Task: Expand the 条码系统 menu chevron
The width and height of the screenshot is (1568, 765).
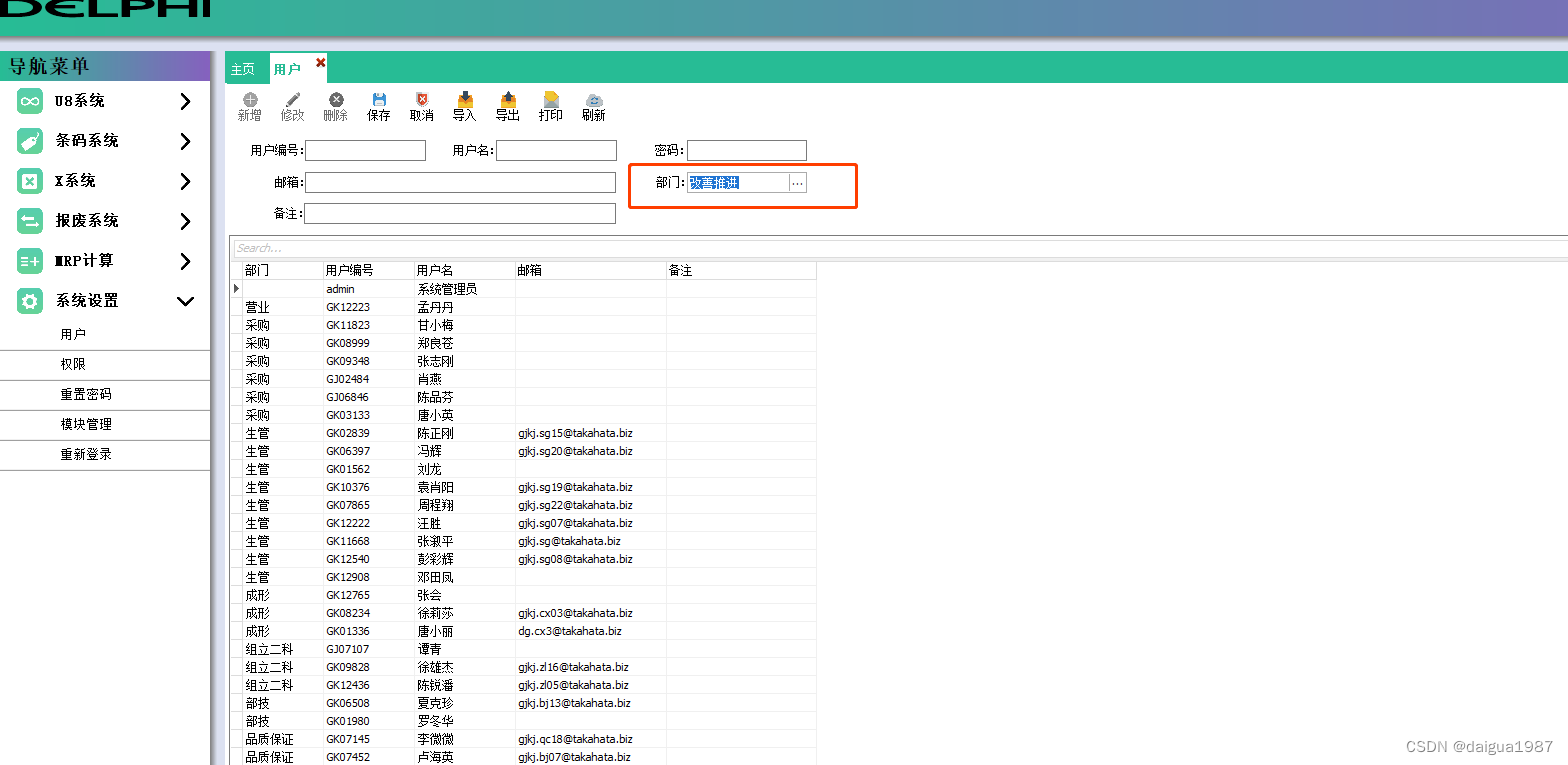Action: coord(185,141)
